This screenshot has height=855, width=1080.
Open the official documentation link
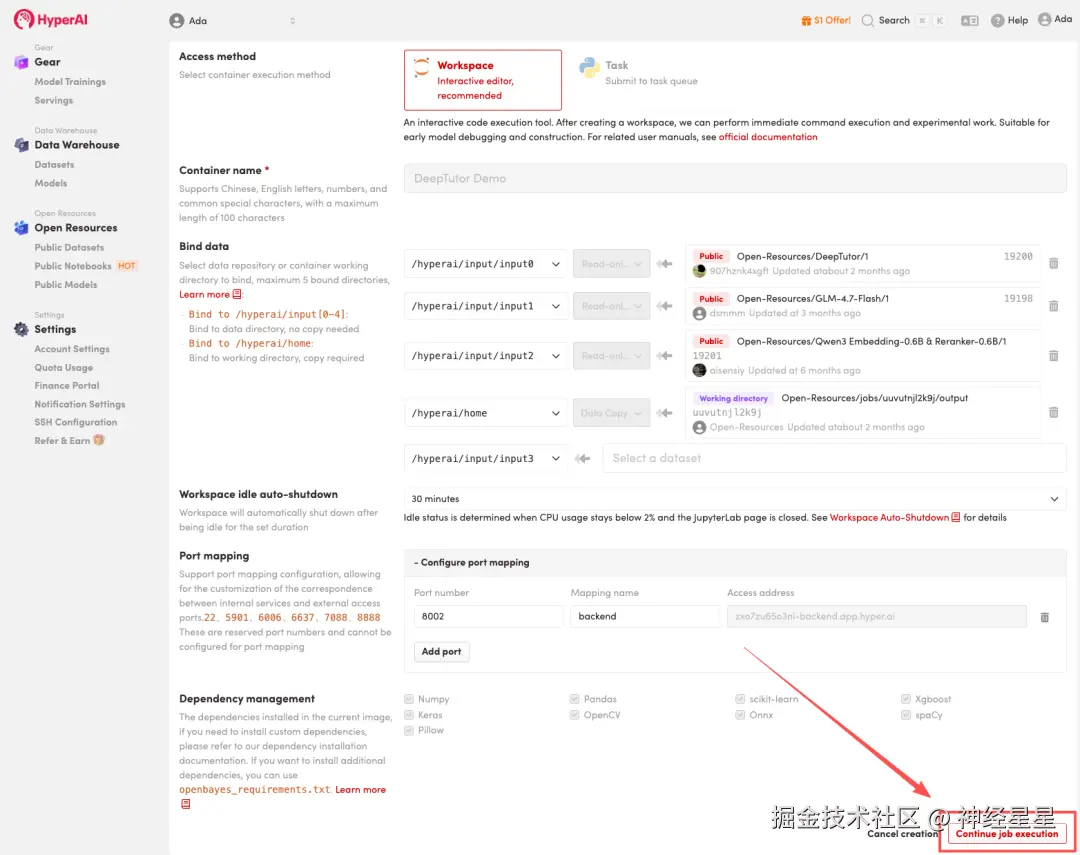tap(768, 137)
